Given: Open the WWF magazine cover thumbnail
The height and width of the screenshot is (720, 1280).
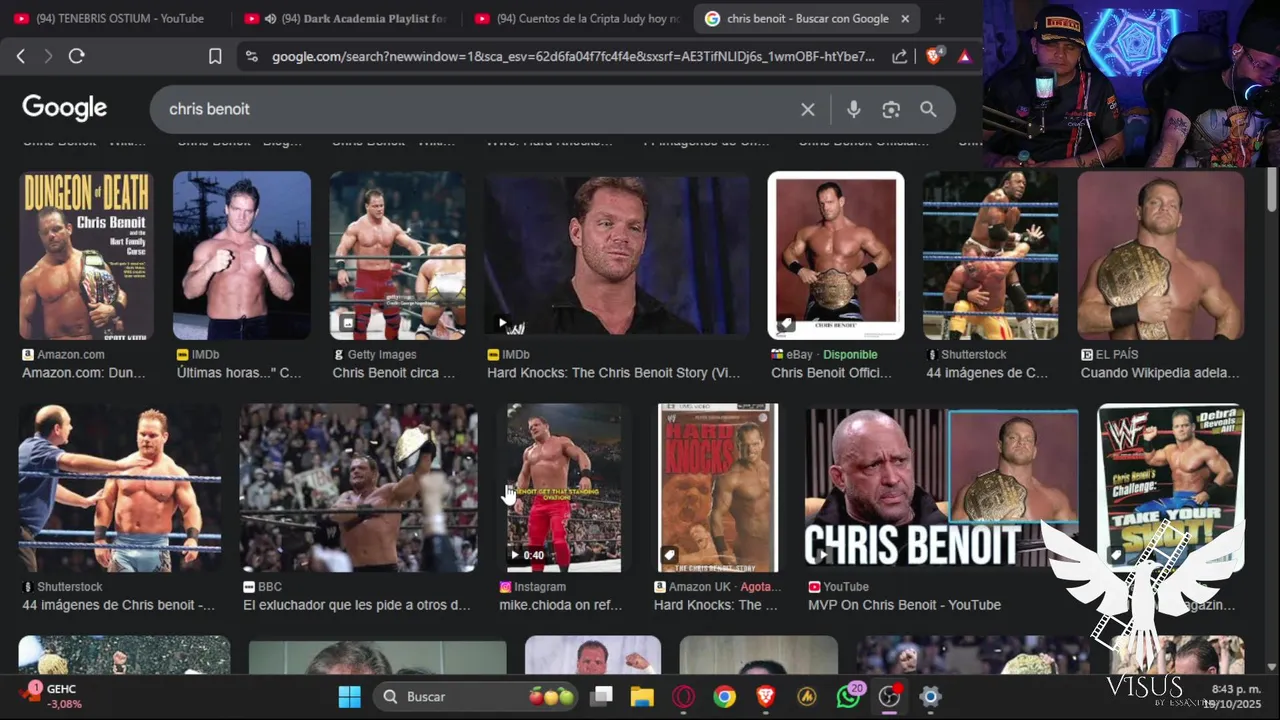Looking at the screenshot, I should point(1171,488).
